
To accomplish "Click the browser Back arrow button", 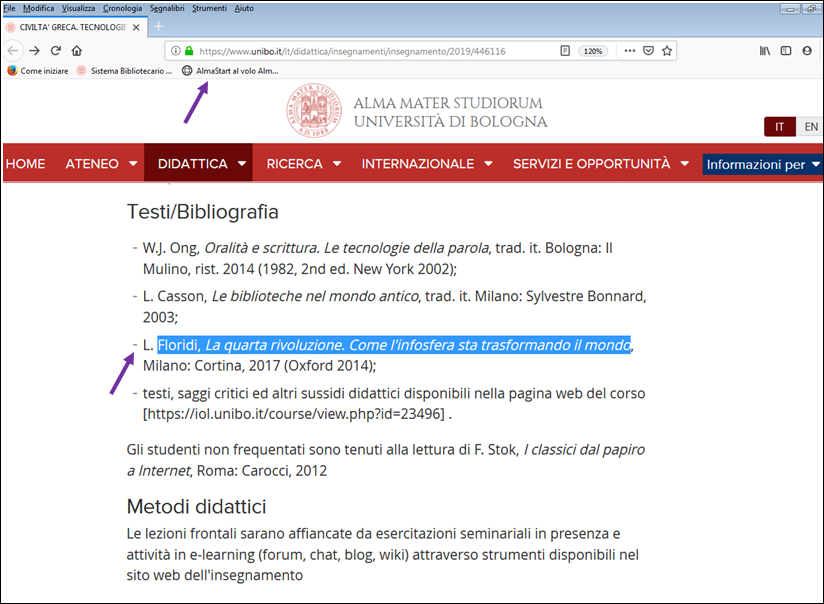I will point(14,50).
